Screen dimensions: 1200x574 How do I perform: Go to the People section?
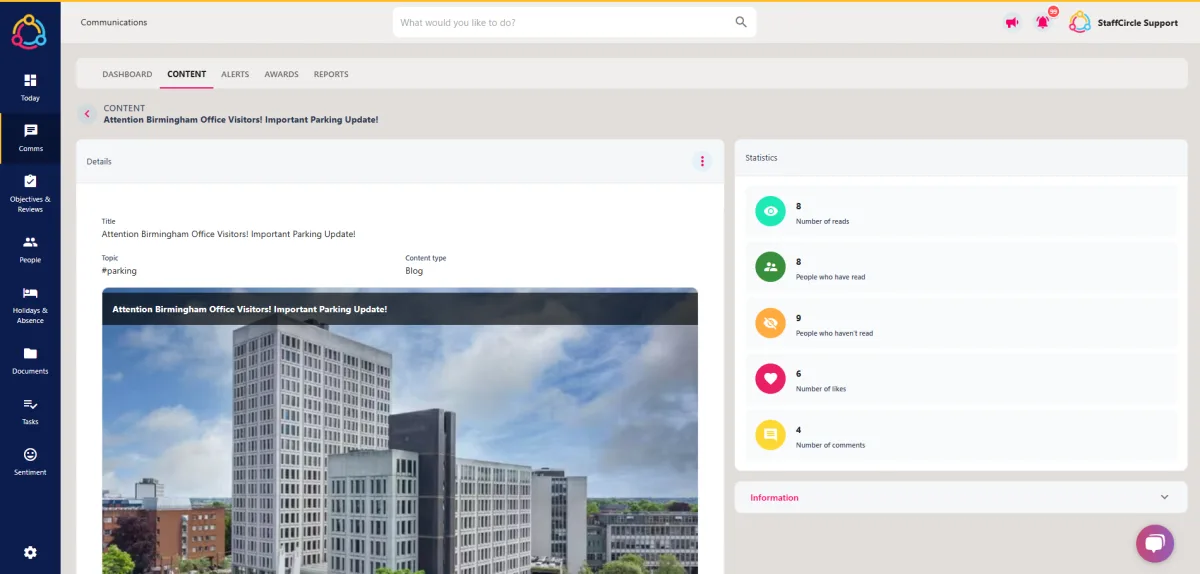30,249
